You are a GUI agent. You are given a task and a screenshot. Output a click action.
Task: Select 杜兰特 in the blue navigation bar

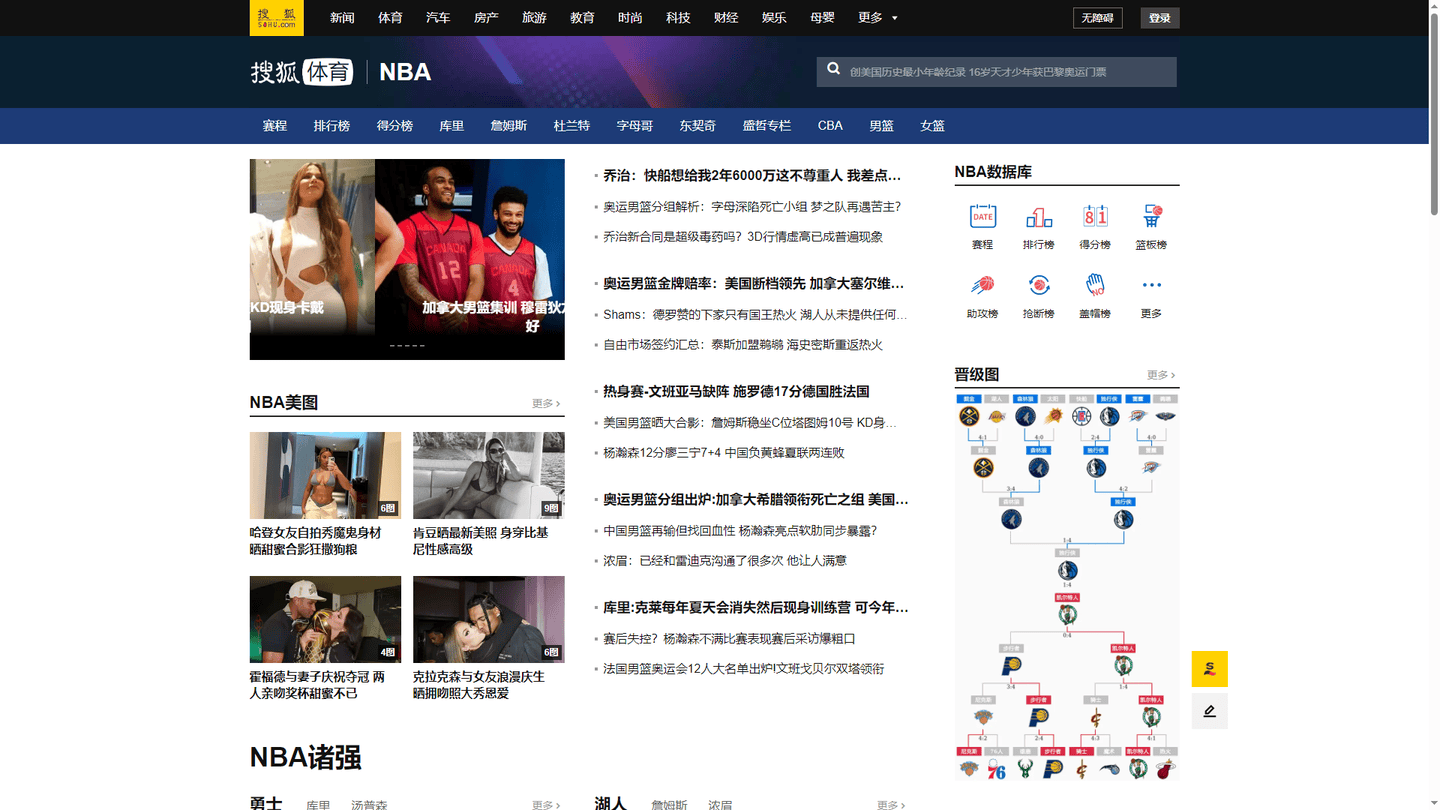[x=572, y=125]
